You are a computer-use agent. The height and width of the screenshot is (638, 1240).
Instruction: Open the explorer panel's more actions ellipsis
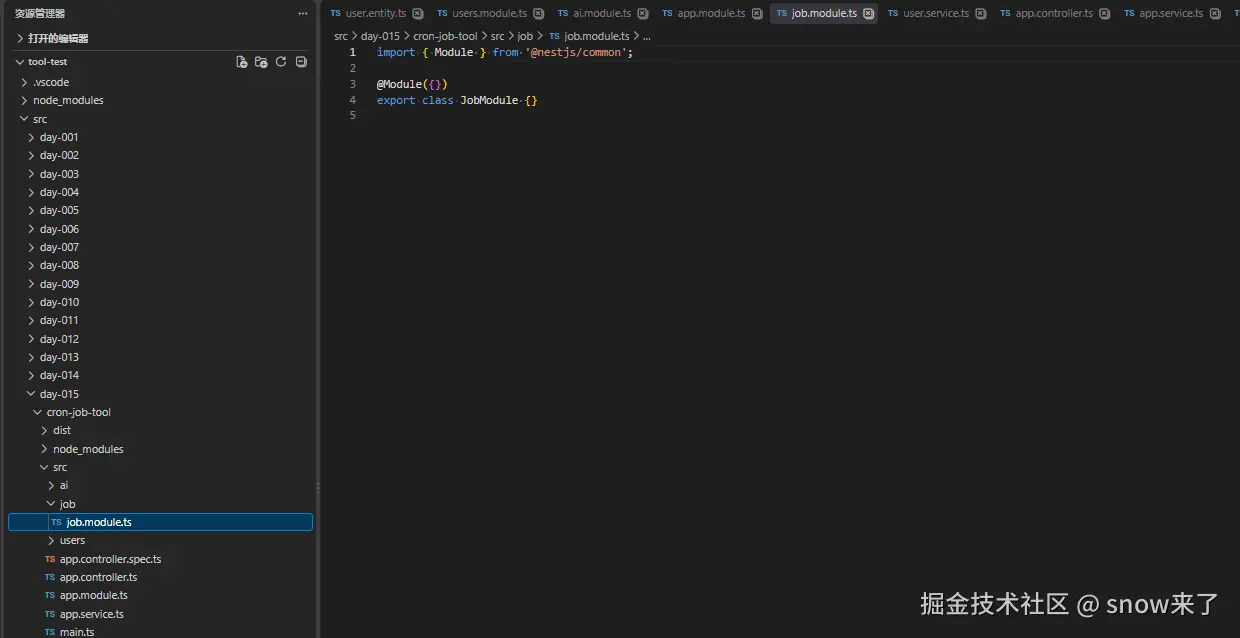coord(303,14)
